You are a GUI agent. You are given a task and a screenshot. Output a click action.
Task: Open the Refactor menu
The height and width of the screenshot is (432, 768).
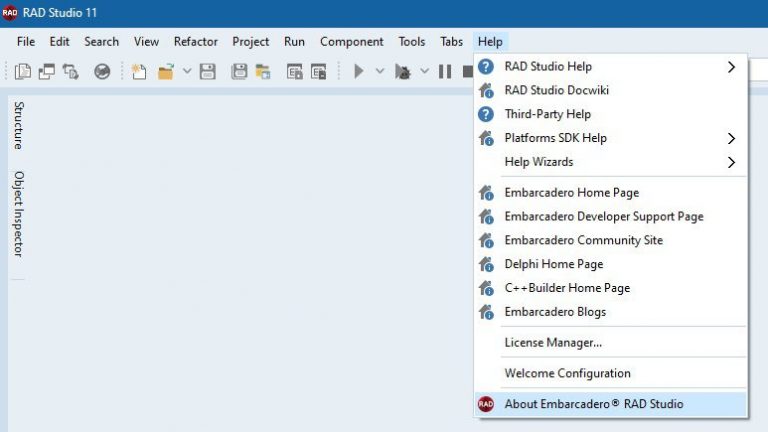click(x=195, y=42)
